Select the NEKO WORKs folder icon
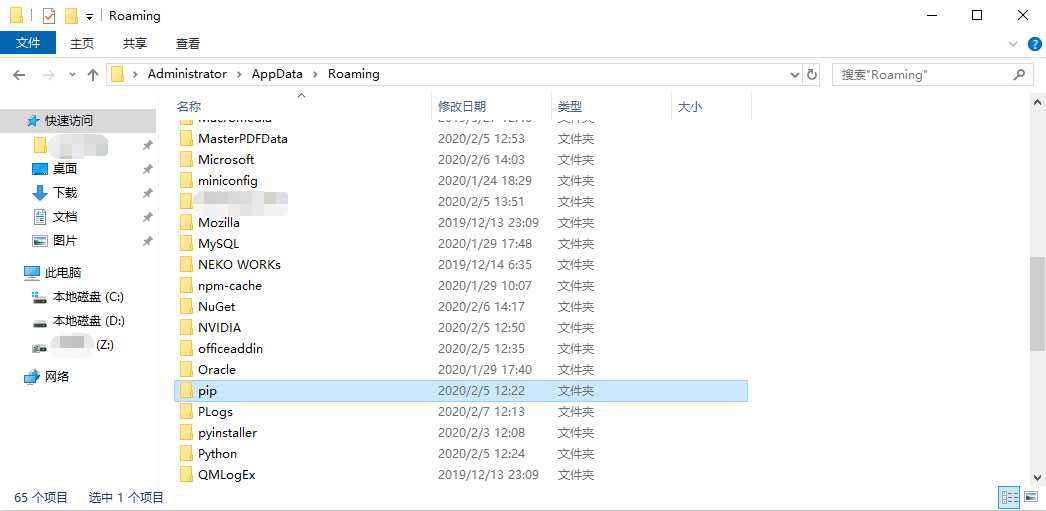 tap(185, 265)
